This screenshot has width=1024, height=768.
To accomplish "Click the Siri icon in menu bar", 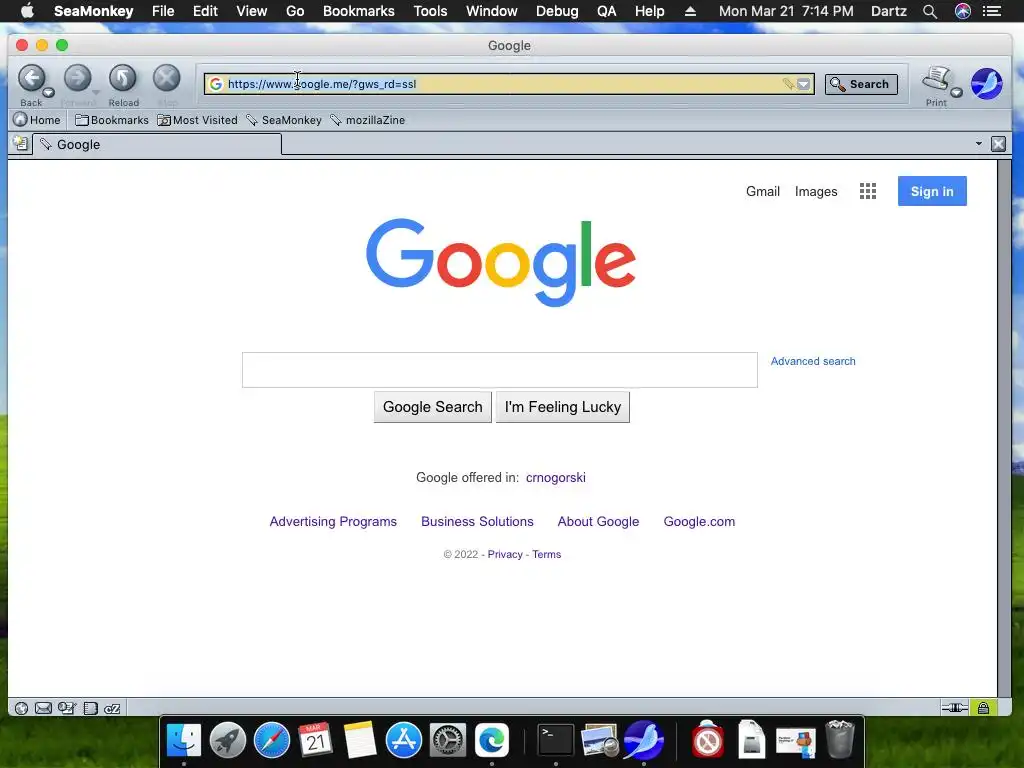I will pyautogui.click(x=963, y=11).
